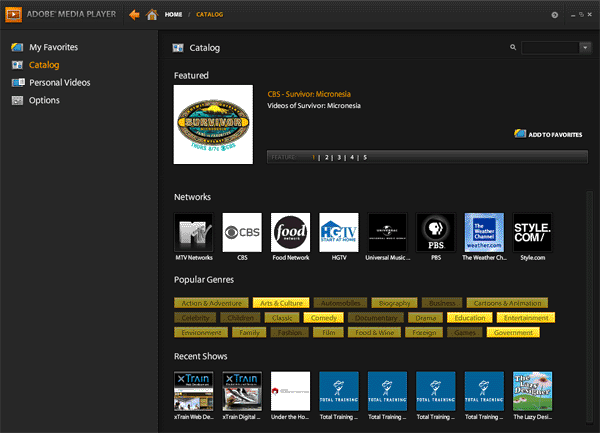
Task: Open the HGTV network logo
Action: click(339, 233)
